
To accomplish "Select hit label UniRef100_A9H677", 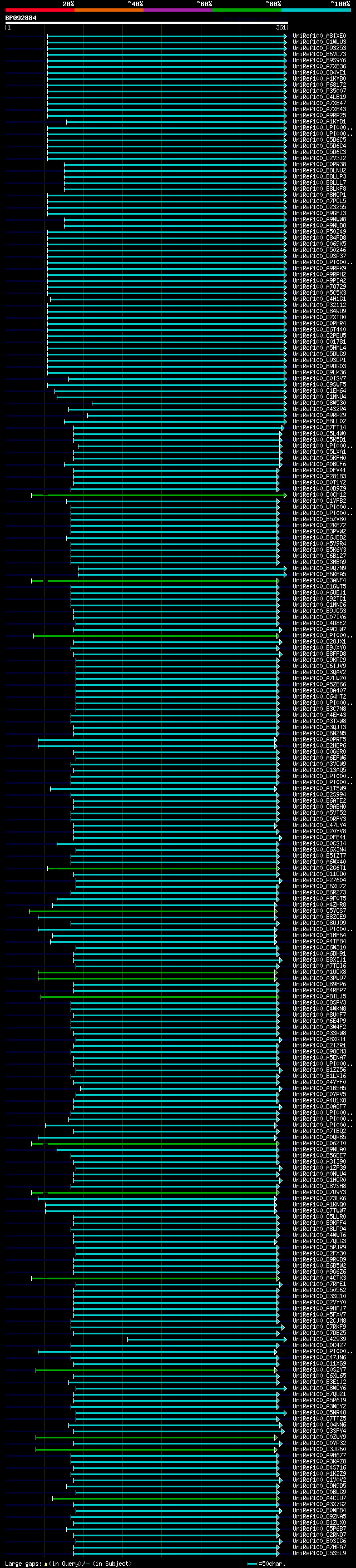I will 319,1456.
